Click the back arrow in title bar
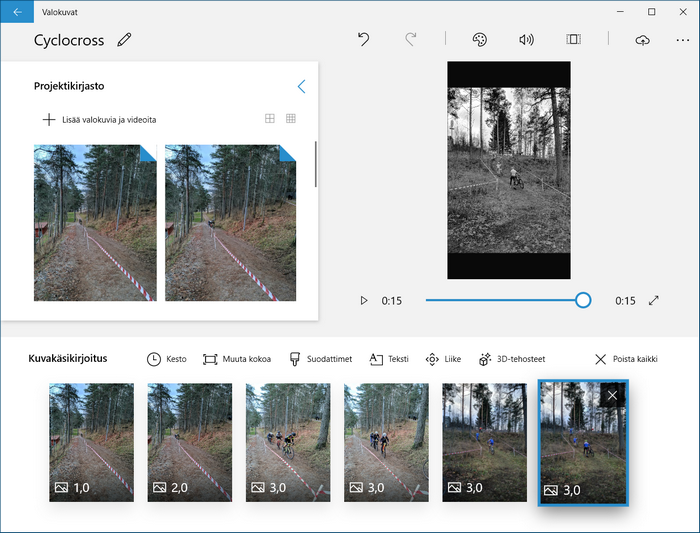The height and width of the screenshot is (533, 700). [17, 12]
